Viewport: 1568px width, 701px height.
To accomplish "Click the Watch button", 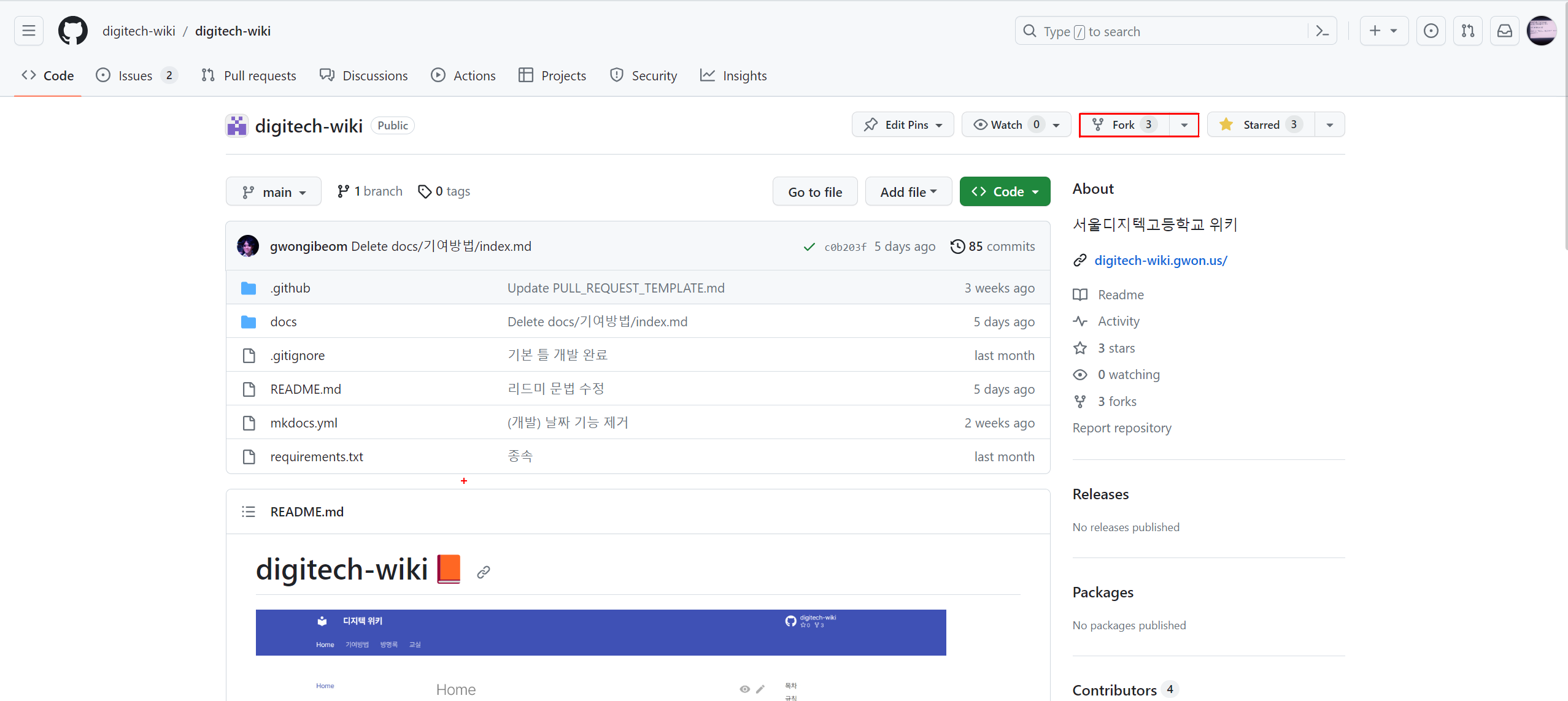I will [1006, 124].
